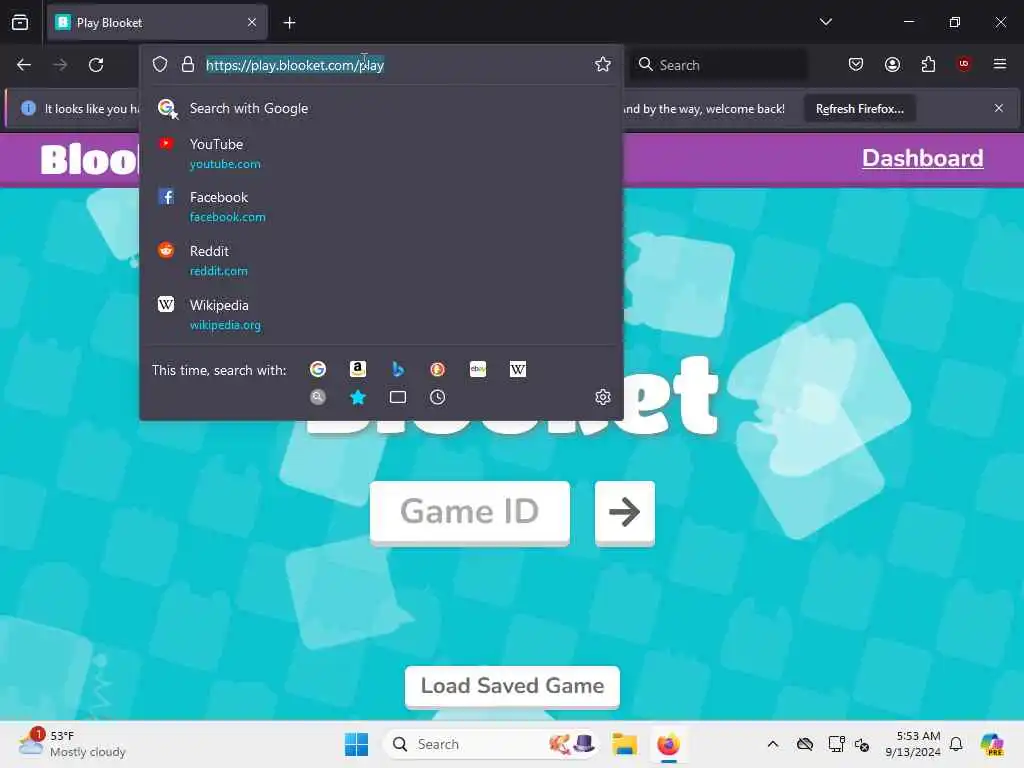Viewport: 1024px width, 768px height.
Task: Expand the list all tabs chevron
Action: tap(825, 22)
